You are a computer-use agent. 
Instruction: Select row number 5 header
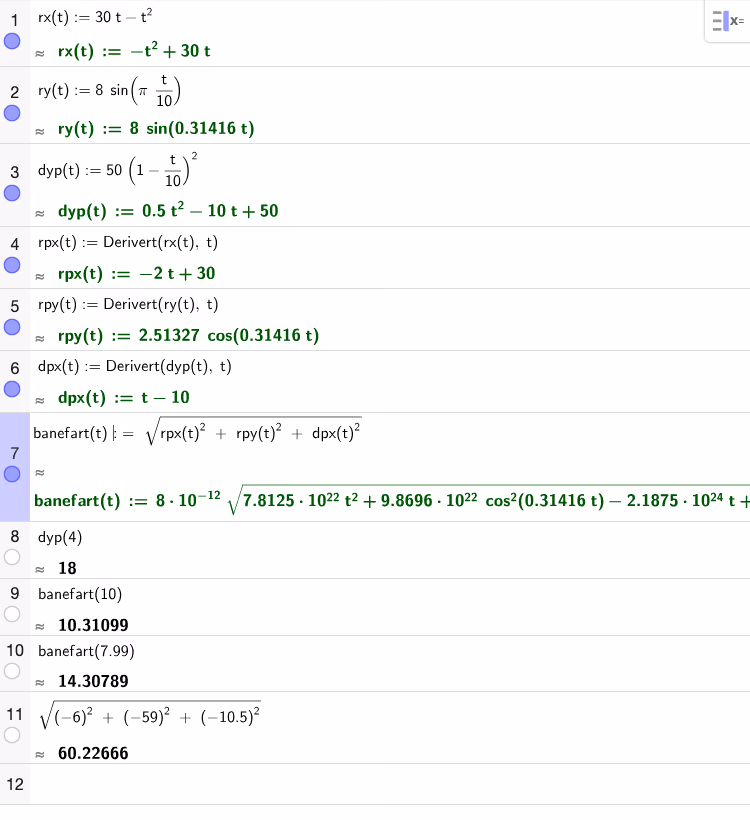tap(15, 306)
